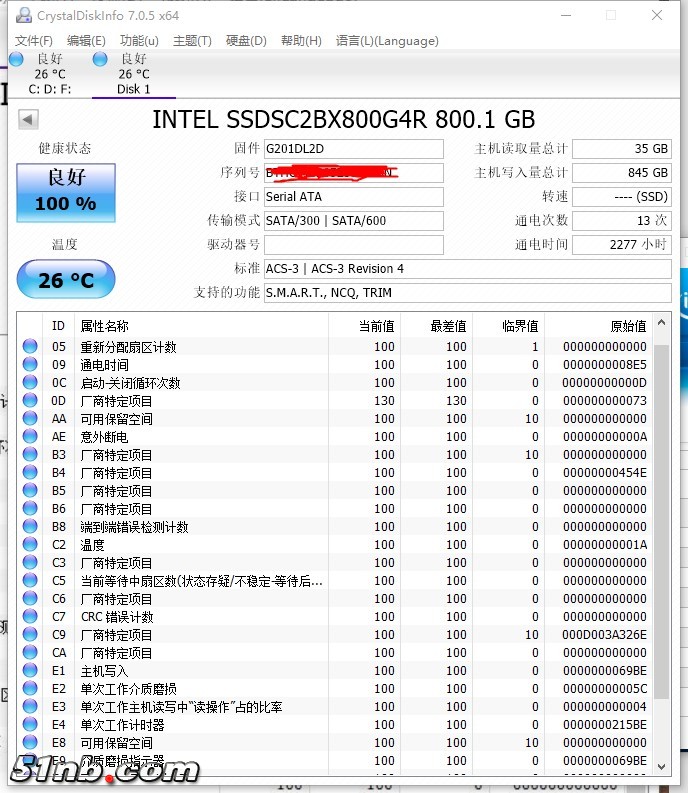Click the status orb for C: D: F: disk
Screen dimensions: 688x793
[16, 60]
